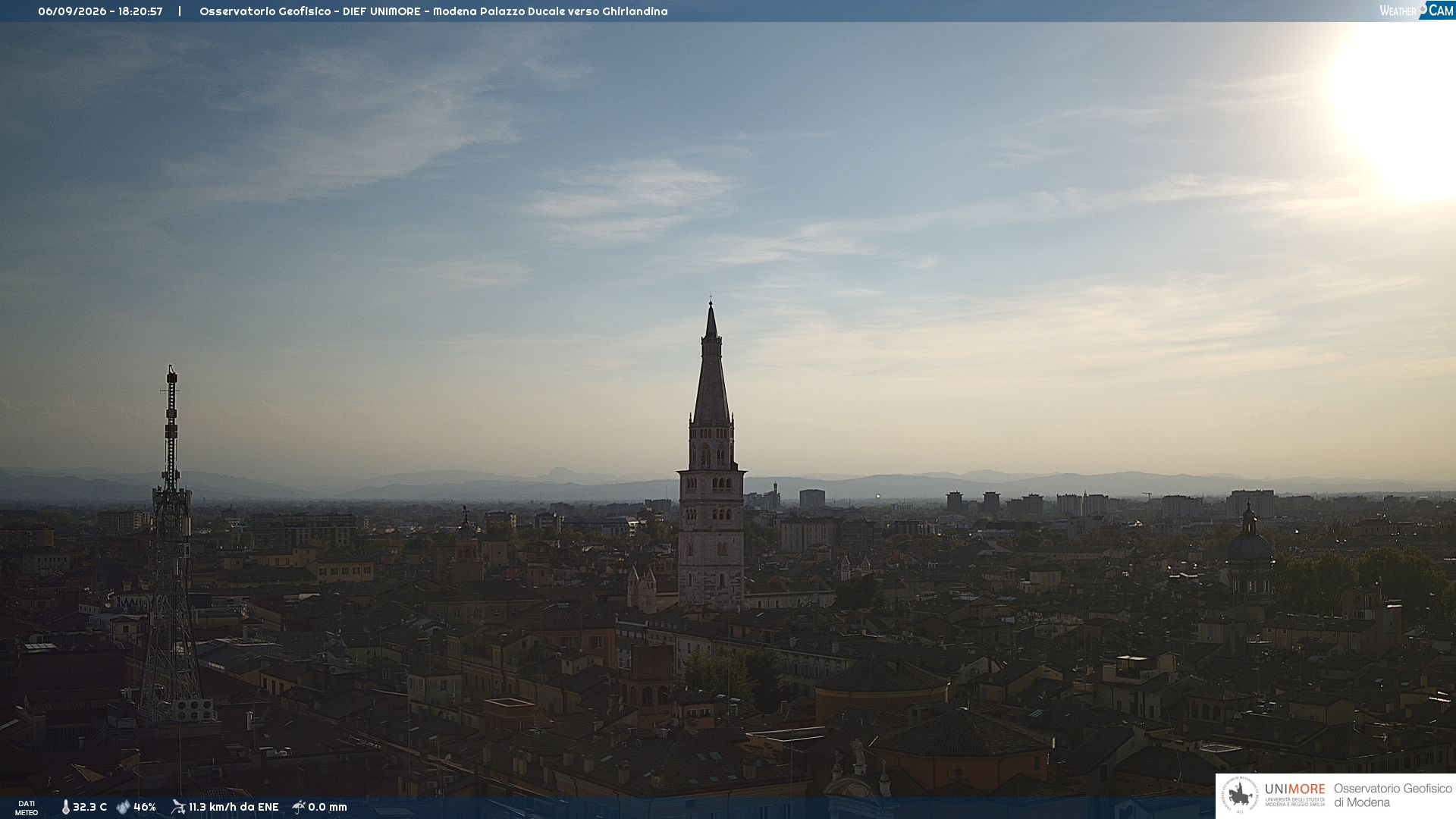The height and width of the screenshot is (819, 1456).
Task: Click the rain umbrella precipitation icon
Action: tap(299, 807)
